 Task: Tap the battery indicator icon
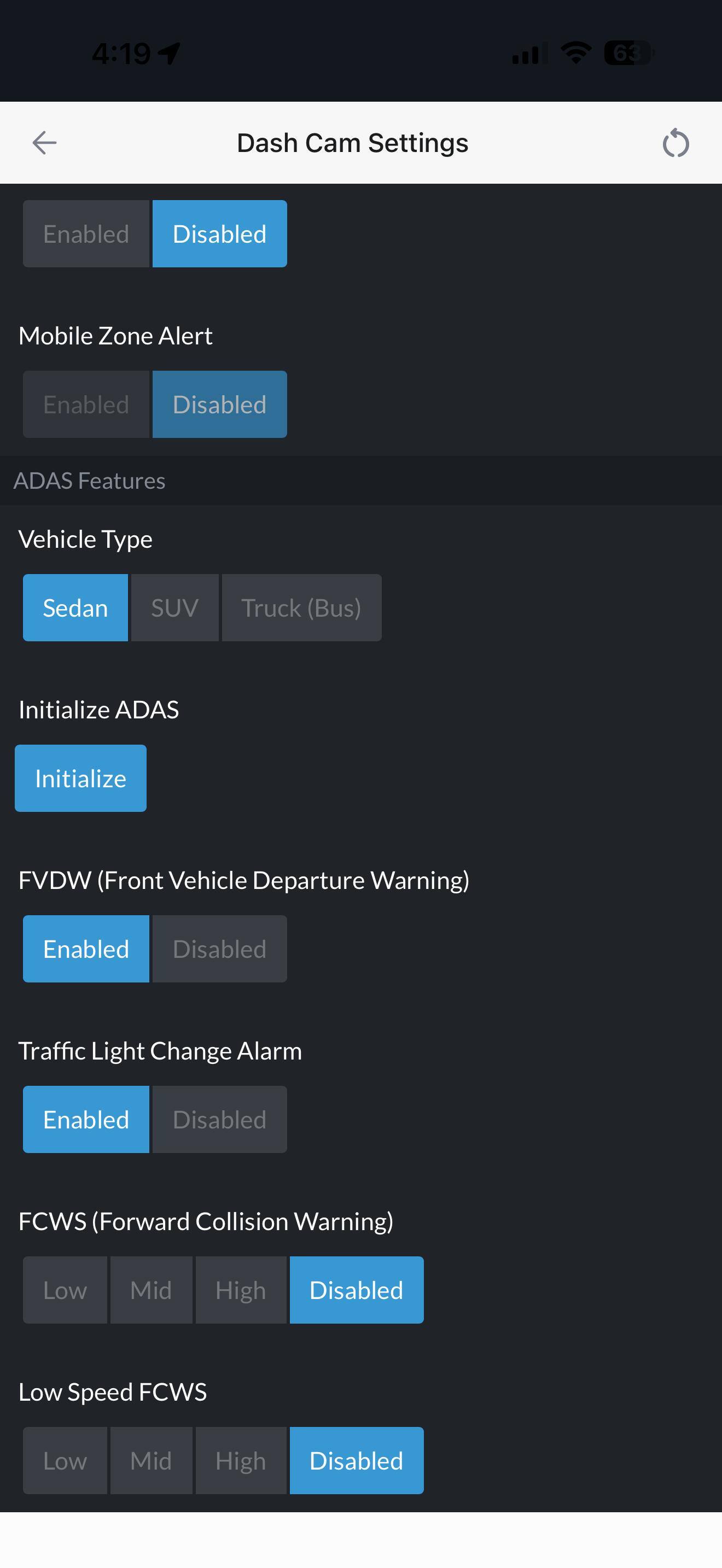(627, 53)
